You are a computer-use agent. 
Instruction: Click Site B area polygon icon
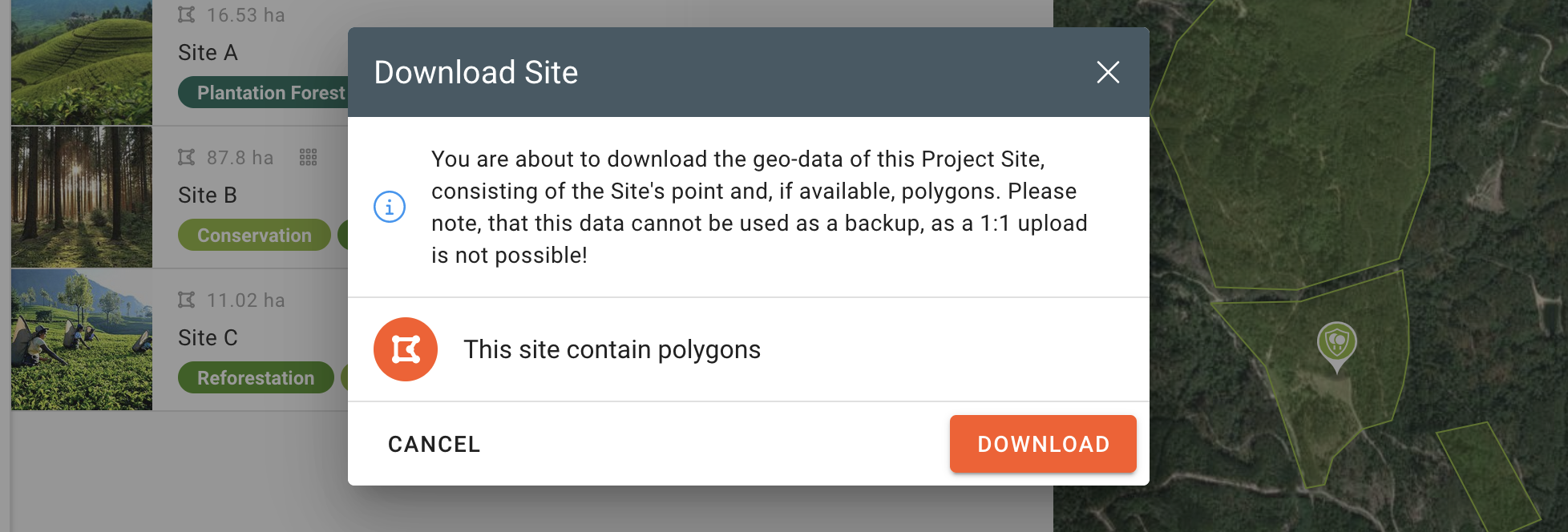[187, 158]
